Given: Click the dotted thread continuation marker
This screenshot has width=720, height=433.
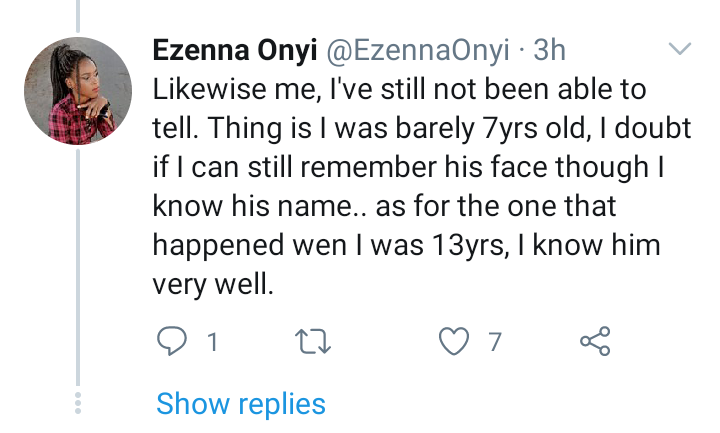Looking at the screenshot, I should pos(80,404).
